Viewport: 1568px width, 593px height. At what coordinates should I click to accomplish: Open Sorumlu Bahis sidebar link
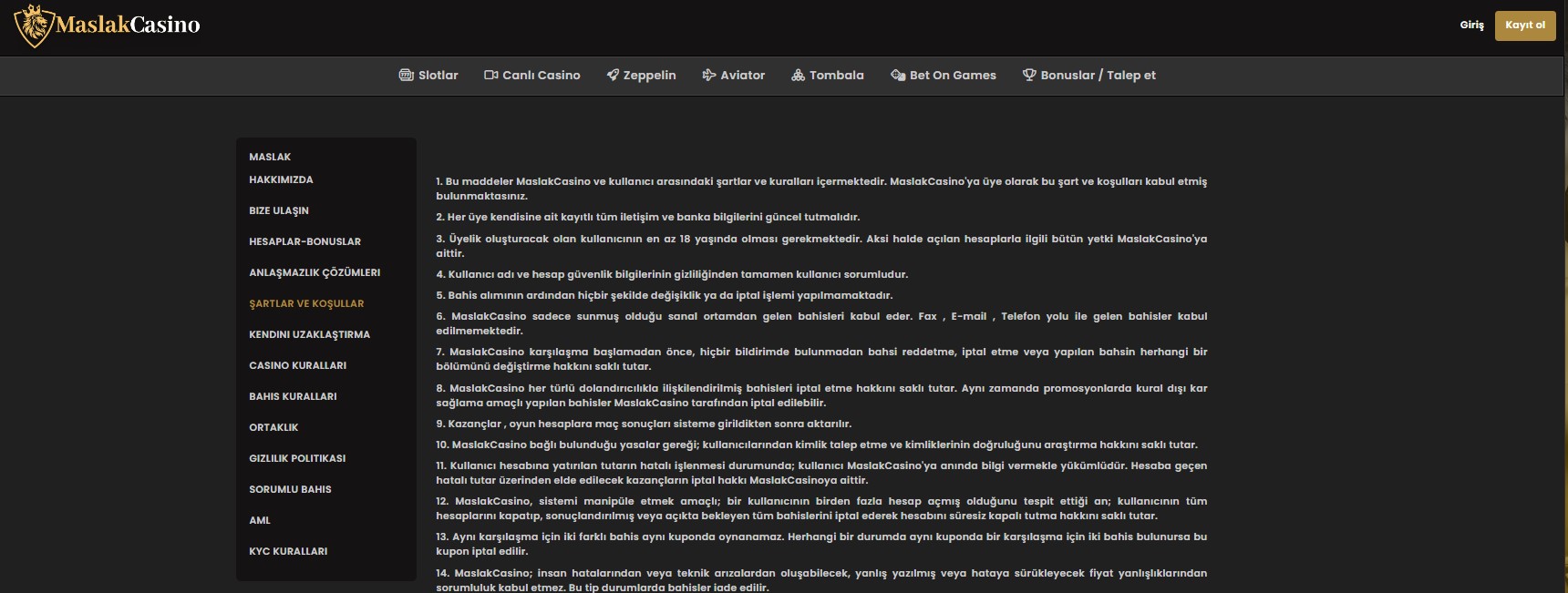pos(290,489)
